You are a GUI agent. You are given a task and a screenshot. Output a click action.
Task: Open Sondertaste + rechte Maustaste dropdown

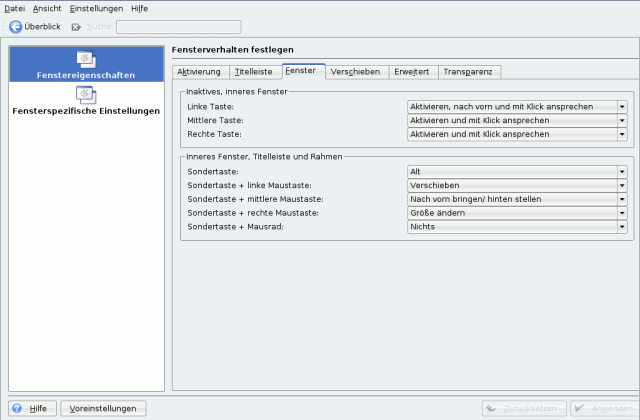point(517,213)
